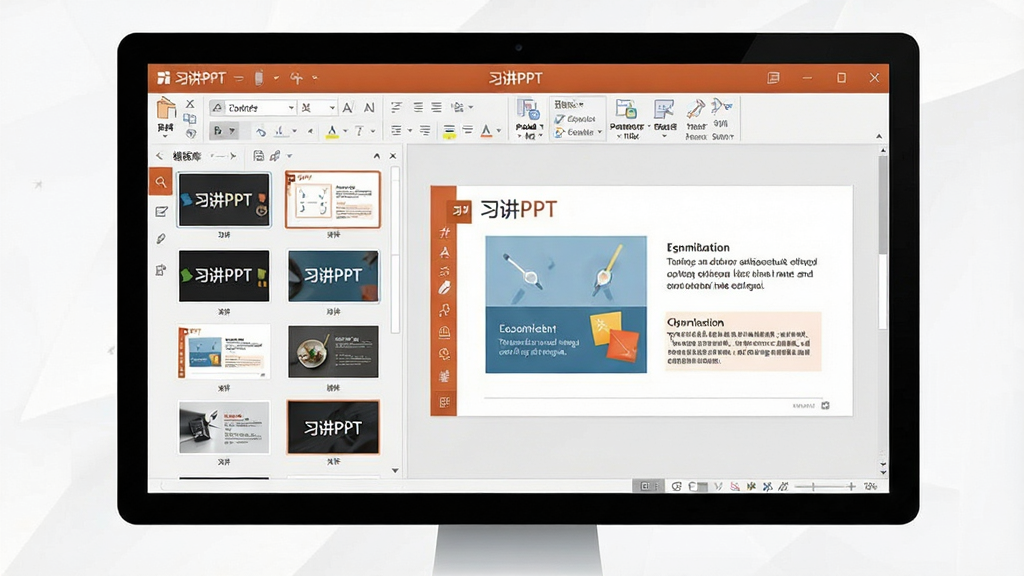The image size is (1024, 576).
Task: Click the Paste clipboard icon in the ribbon
Action: coord(166,108)
